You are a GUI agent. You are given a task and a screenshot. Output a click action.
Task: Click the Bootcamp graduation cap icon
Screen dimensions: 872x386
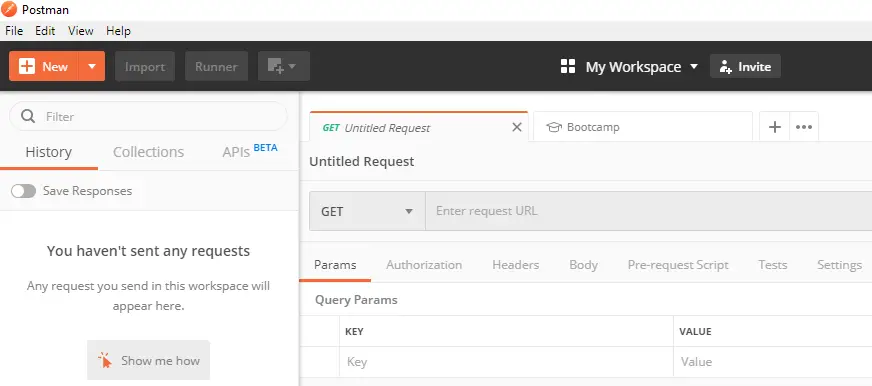554,127
